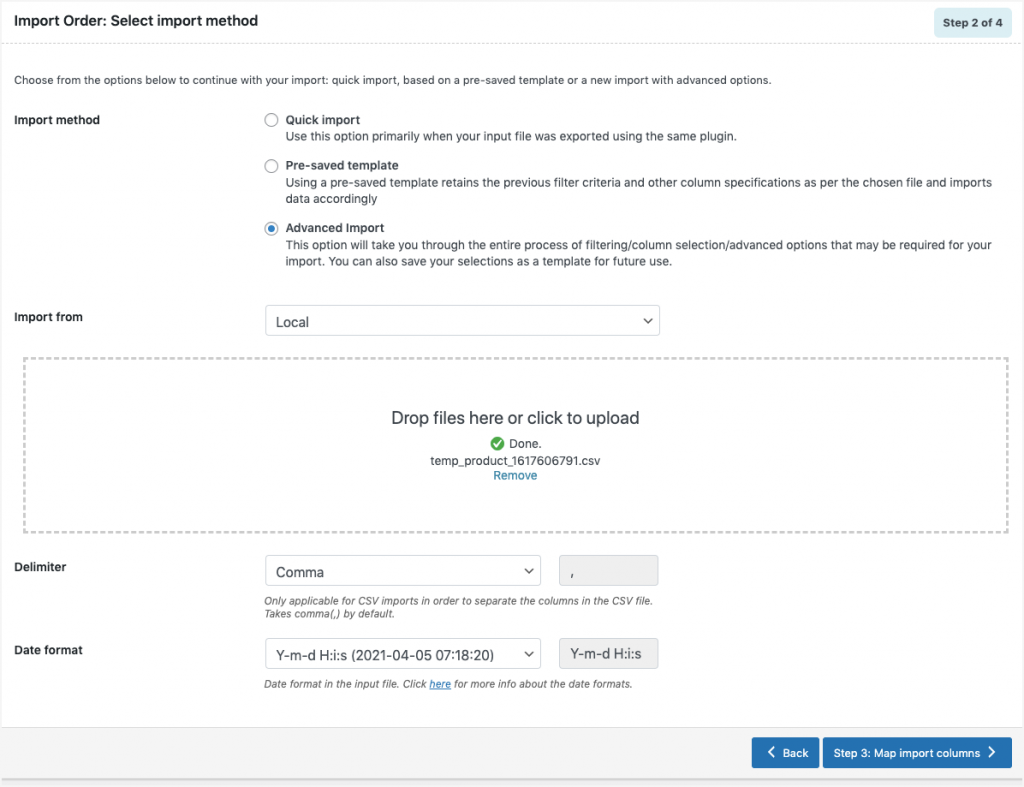Click the Y-m-d H:i:s format text field
This screenshot has height=787, width=1024.
click(x=608, y=655)
